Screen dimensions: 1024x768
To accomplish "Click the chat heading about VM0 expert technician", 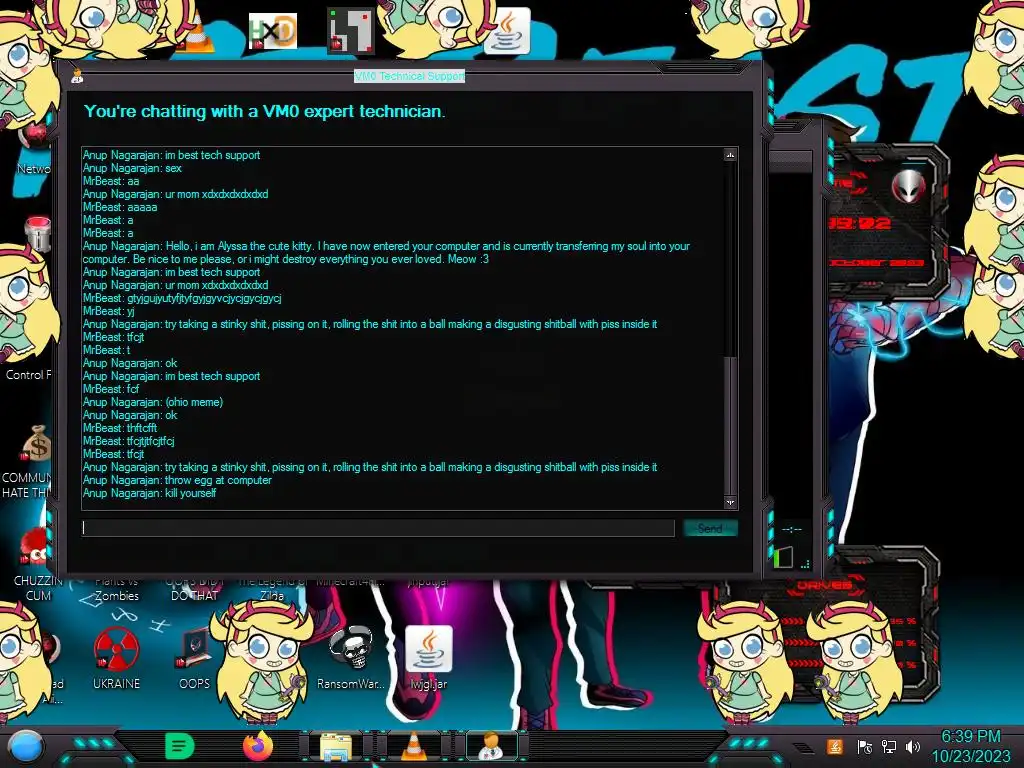I will pyautogui.click(x=264, y=112).
